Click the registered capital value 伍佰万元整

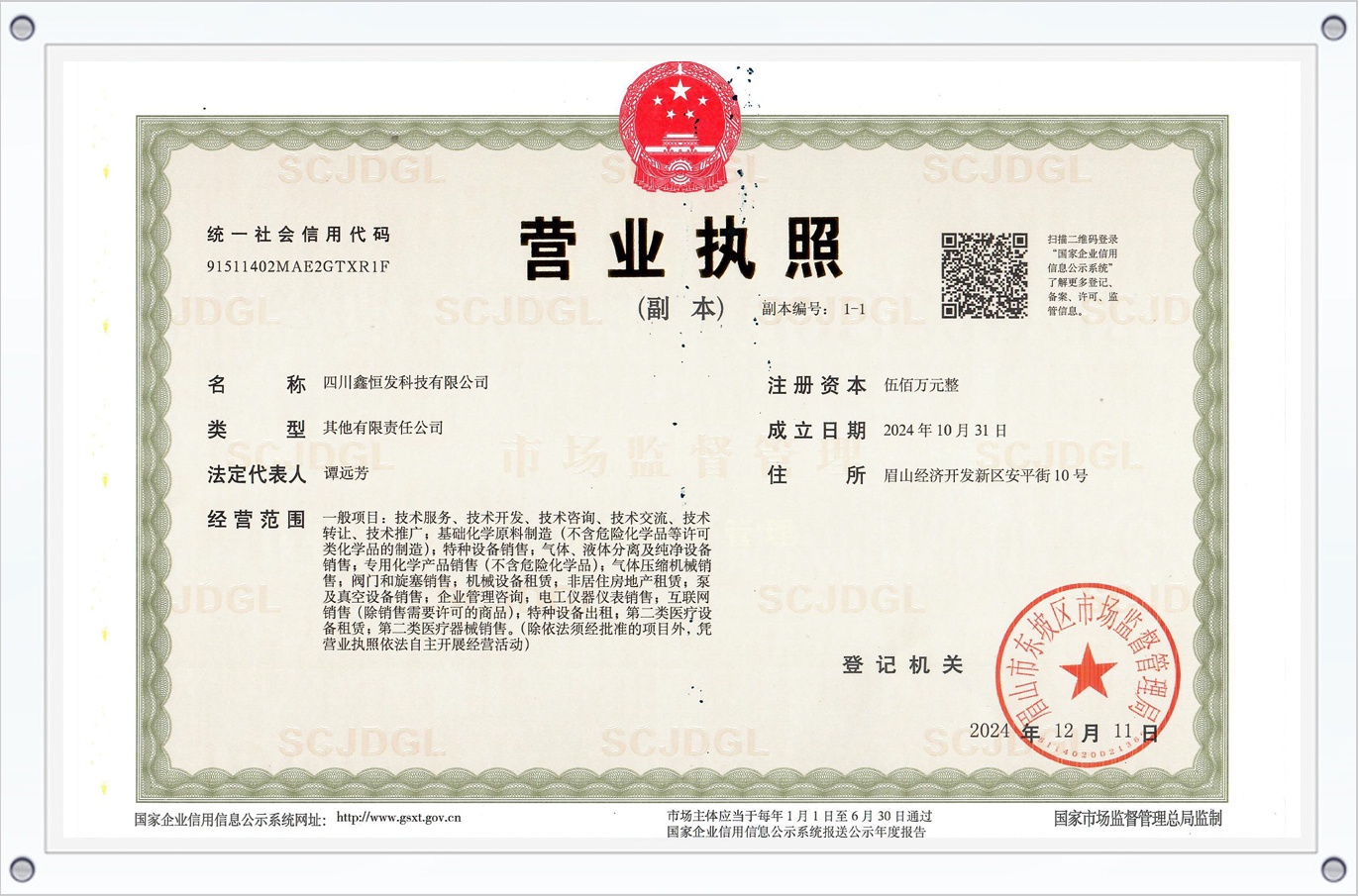[921, 385]
